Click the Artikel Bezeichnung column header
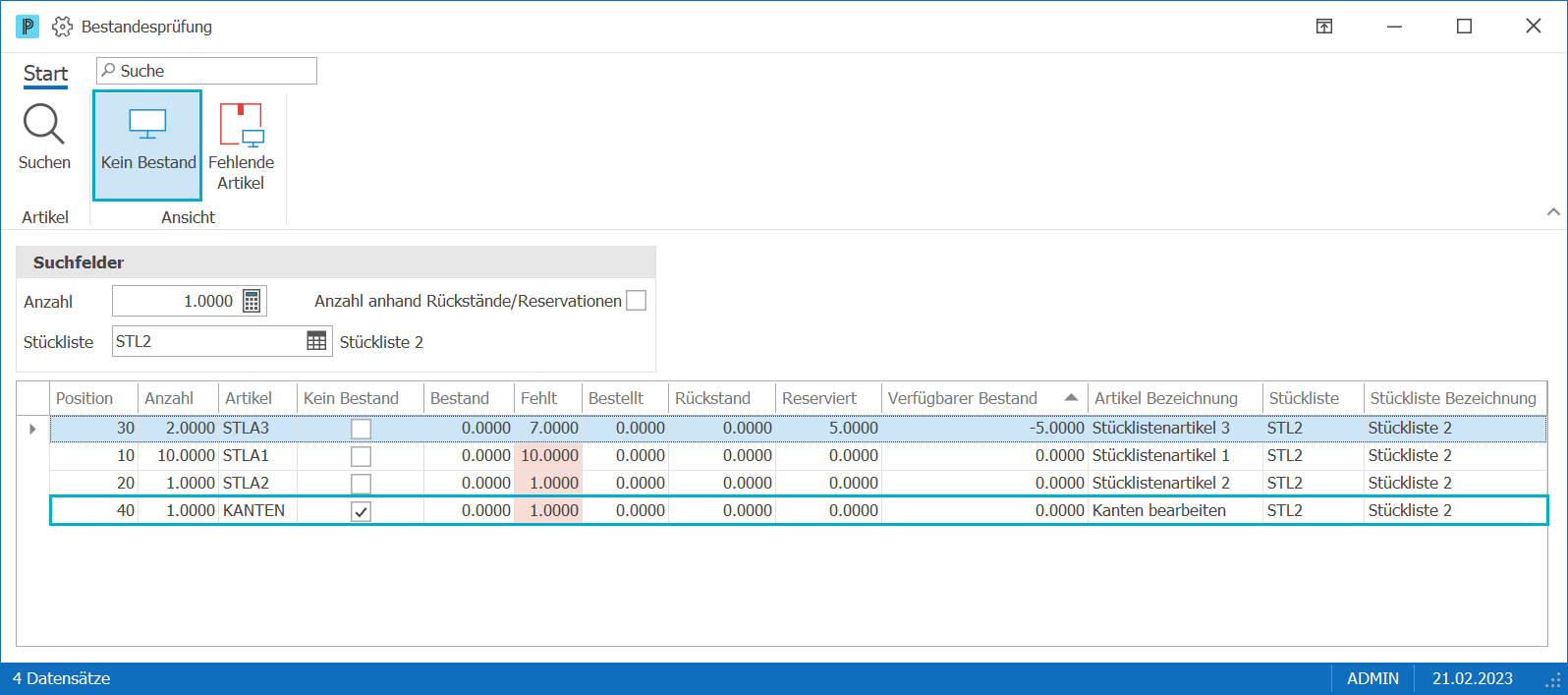 (1175, 398)
